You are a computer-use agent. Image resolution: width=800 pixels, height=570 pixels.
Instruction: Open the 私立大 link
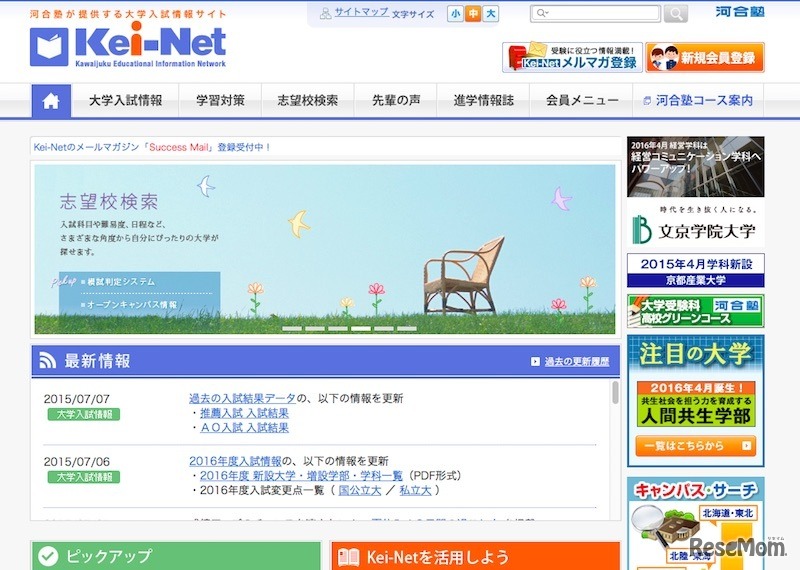pos(415,490)
